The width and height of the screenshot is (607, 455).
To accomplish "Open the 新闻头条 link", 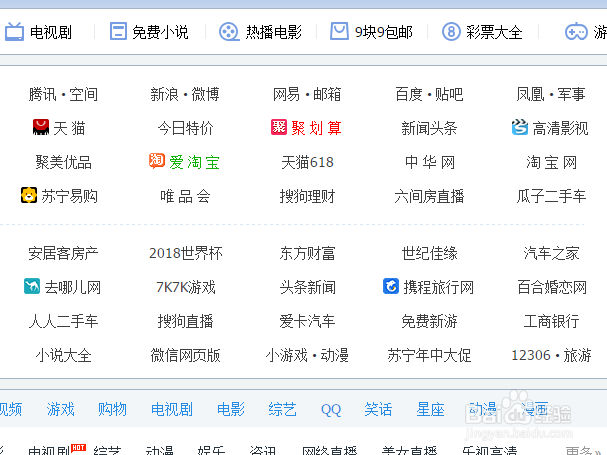I will point(429,128).
